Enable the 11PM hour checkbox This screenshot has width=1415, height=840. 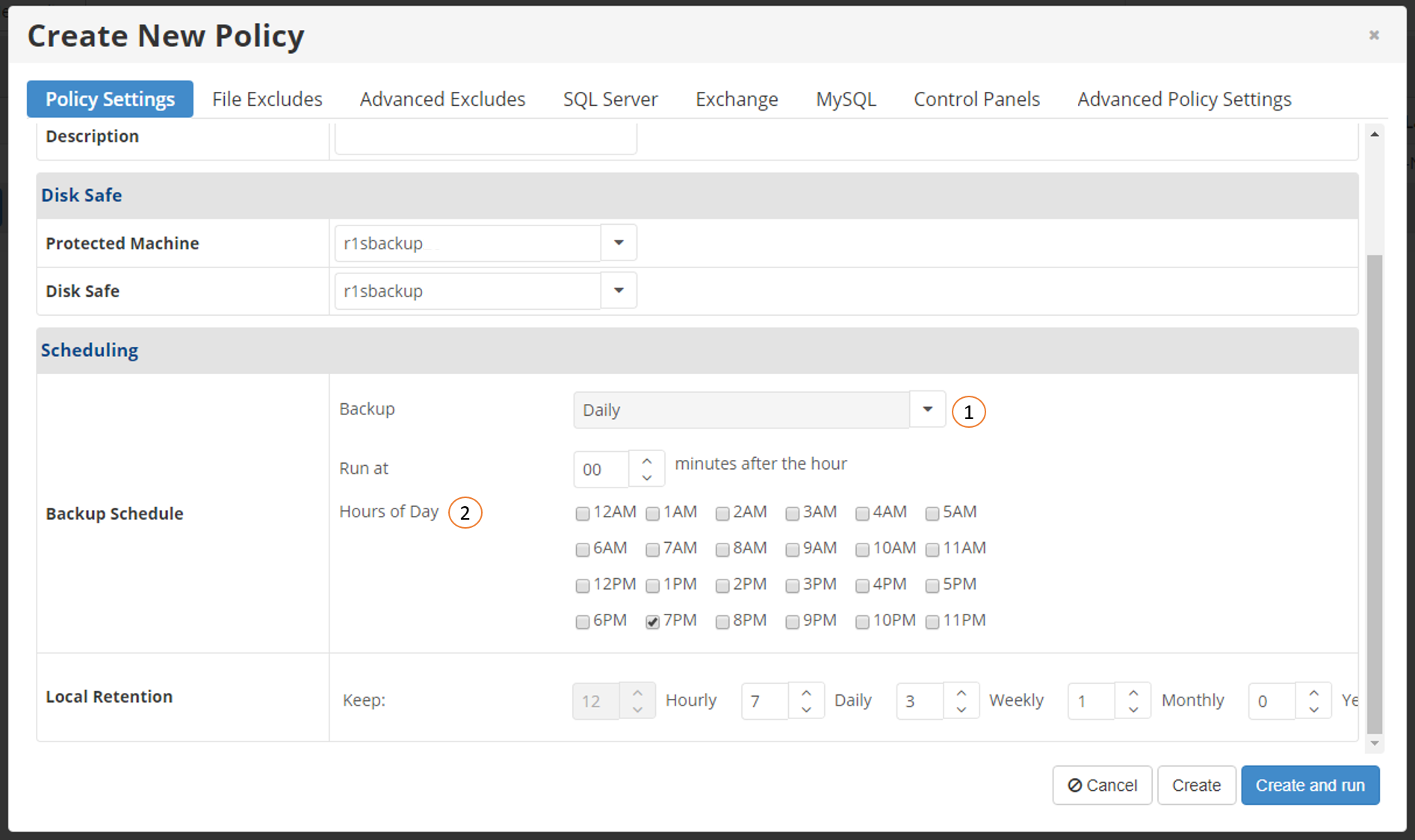coord(932,622)
